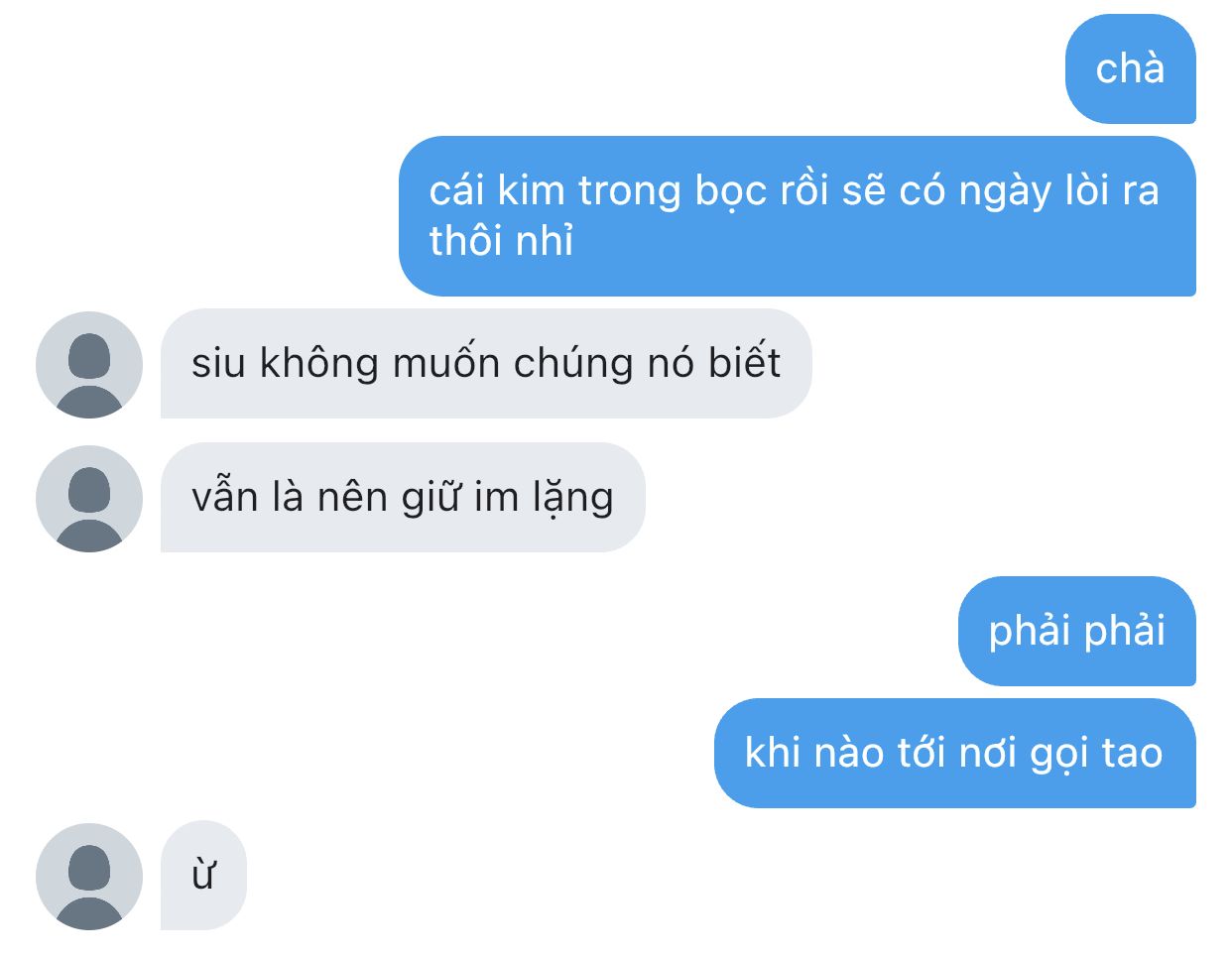1232x958 pixels.
Task: Click the gray 'ừ' reply bubble
Action: click(x=203, y=876)
